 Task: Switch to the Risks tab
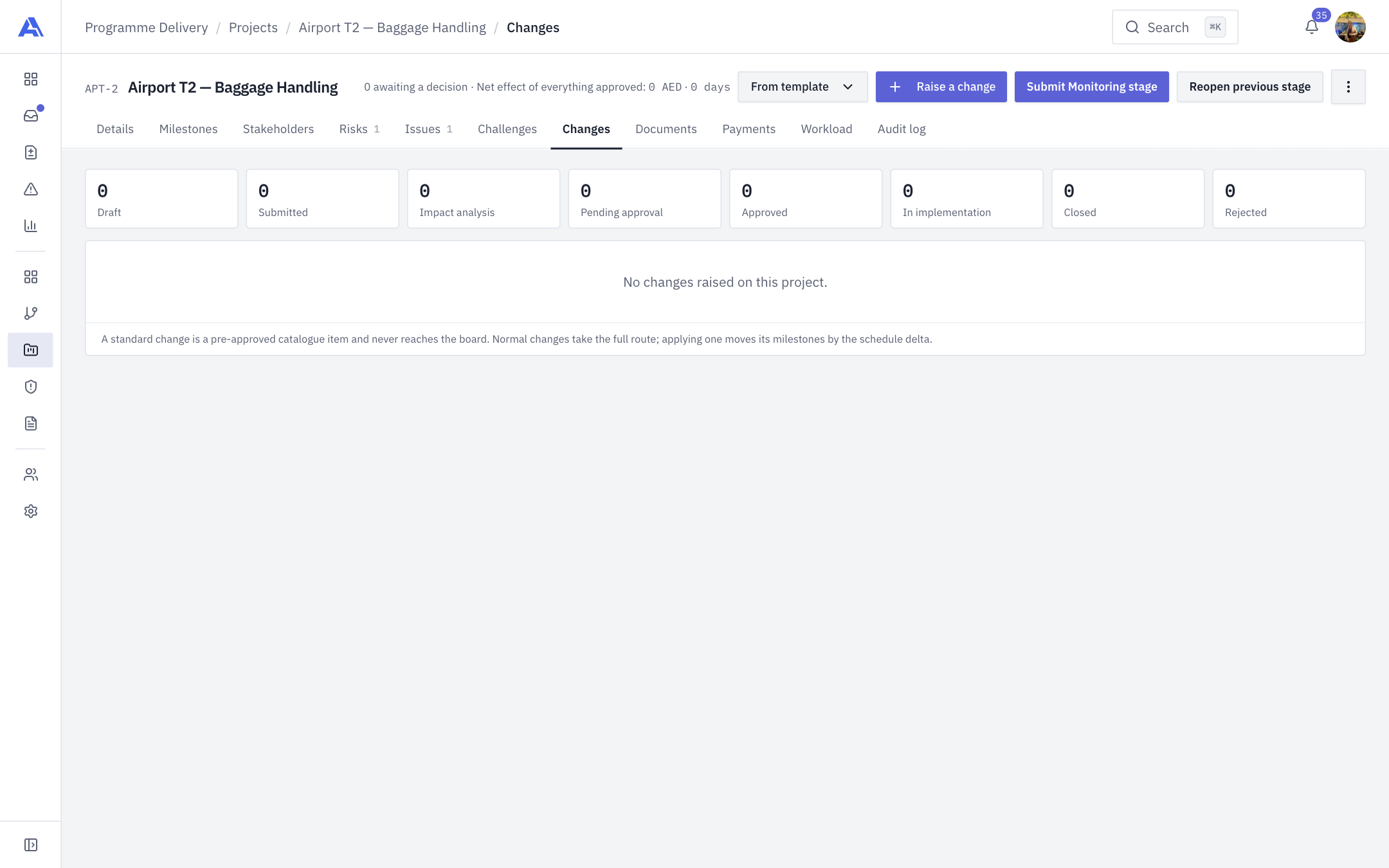coord(359,129)
